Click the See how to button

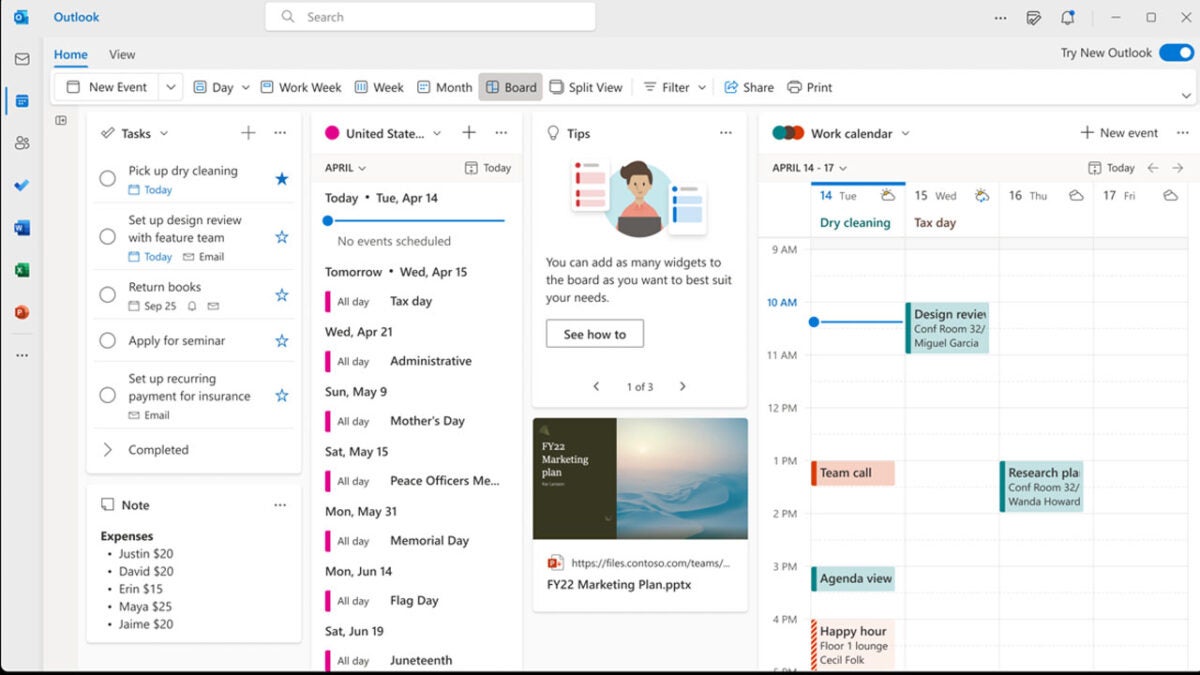coord(594,333)
